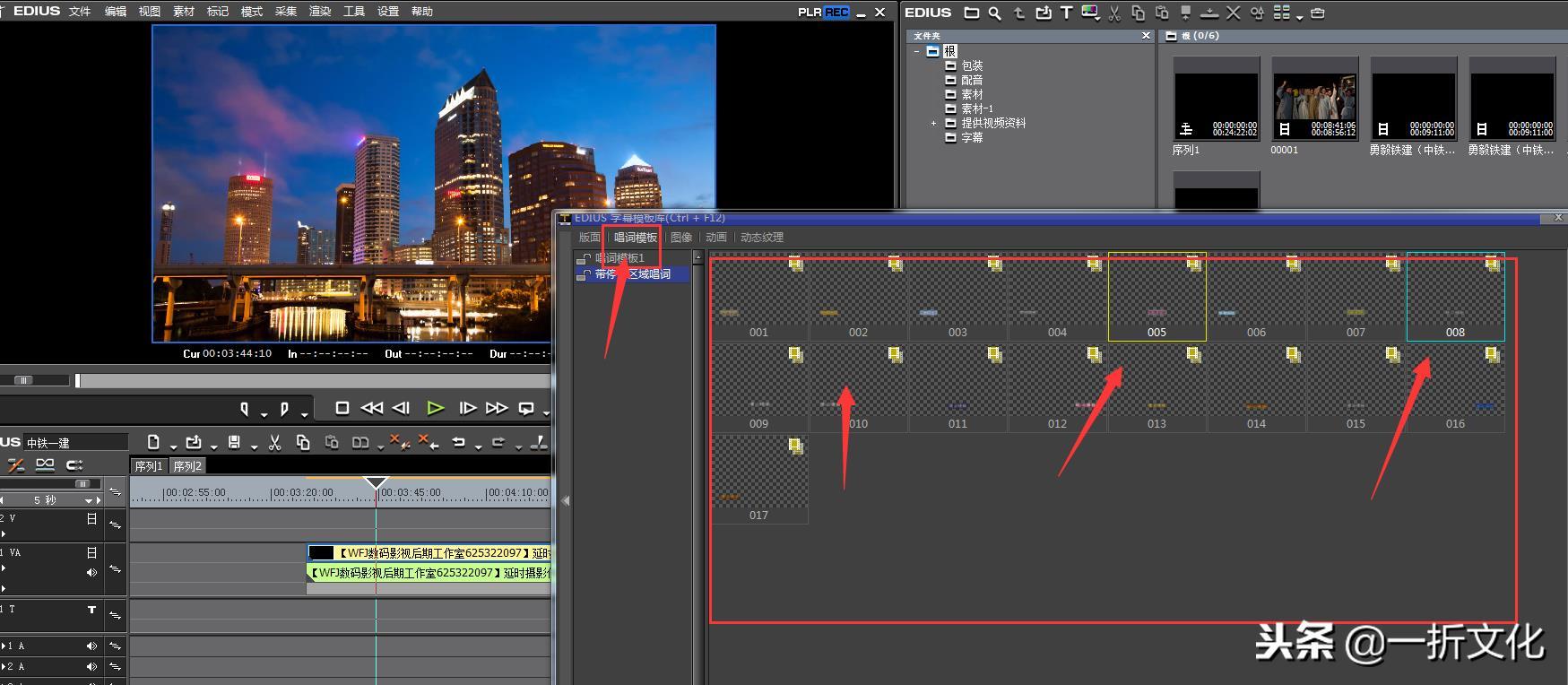Toggle video channel on 1 VA track

91,553
